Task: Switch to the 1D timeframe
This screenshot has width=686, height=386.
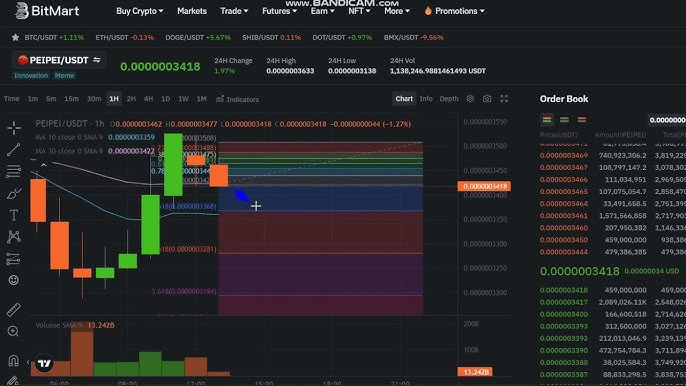Action: tap(165, 99)
